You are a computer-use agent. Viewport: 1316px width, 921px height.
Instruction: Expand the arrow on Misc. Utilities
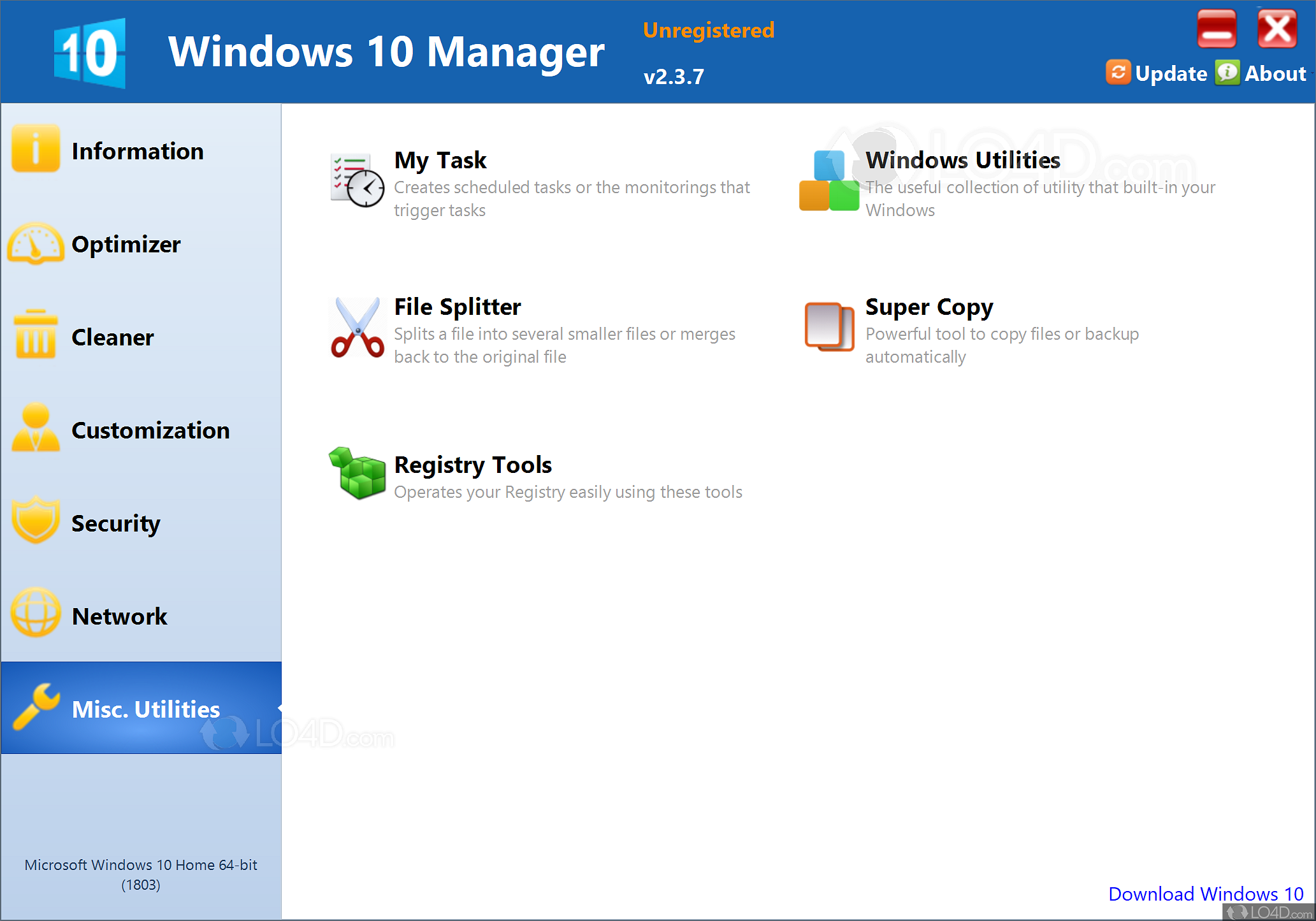click(x=278, y=708)
